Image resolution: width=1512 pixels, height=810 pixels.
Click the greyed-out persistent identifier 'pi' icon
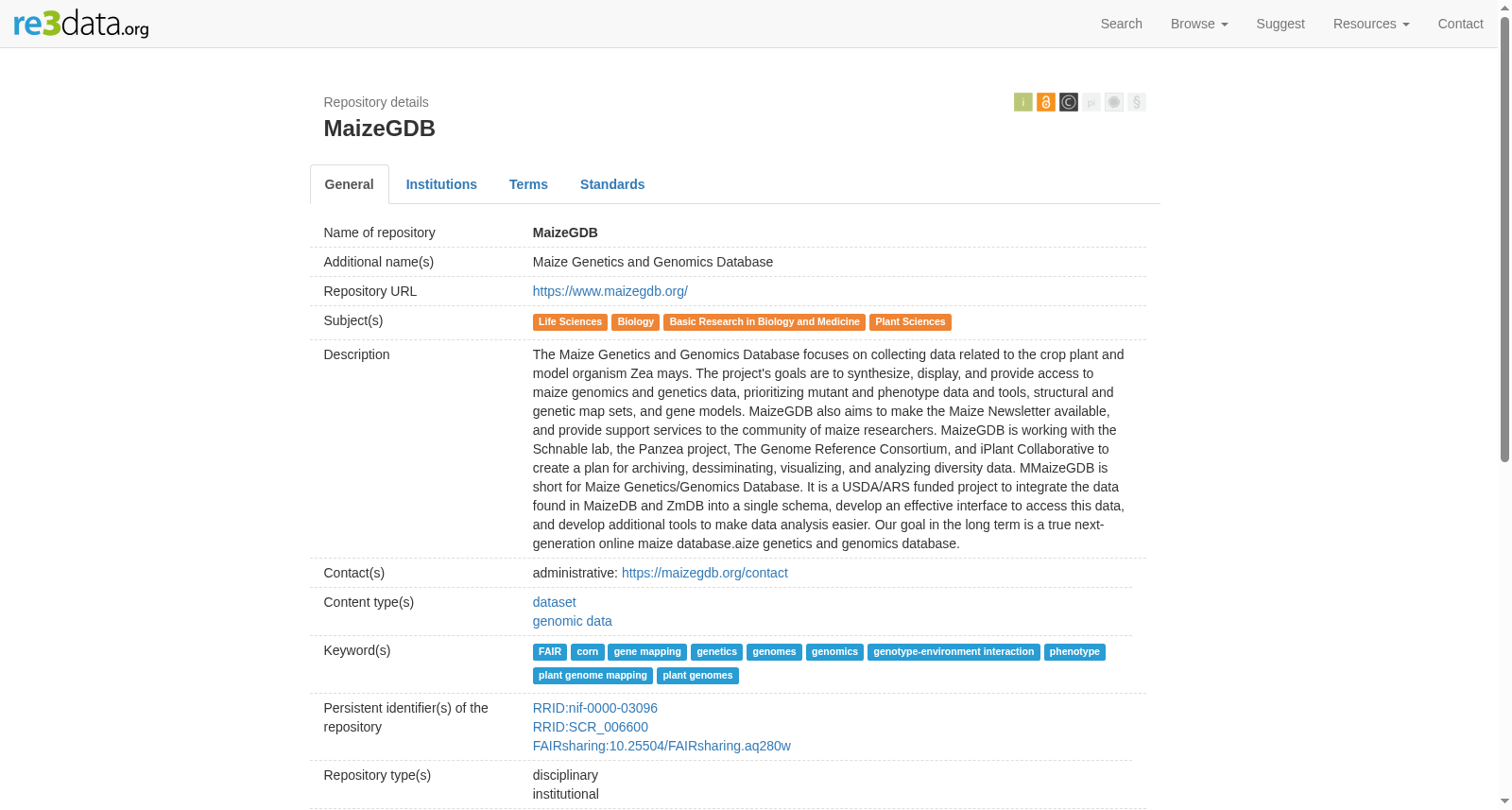(x=1091, y=102)
